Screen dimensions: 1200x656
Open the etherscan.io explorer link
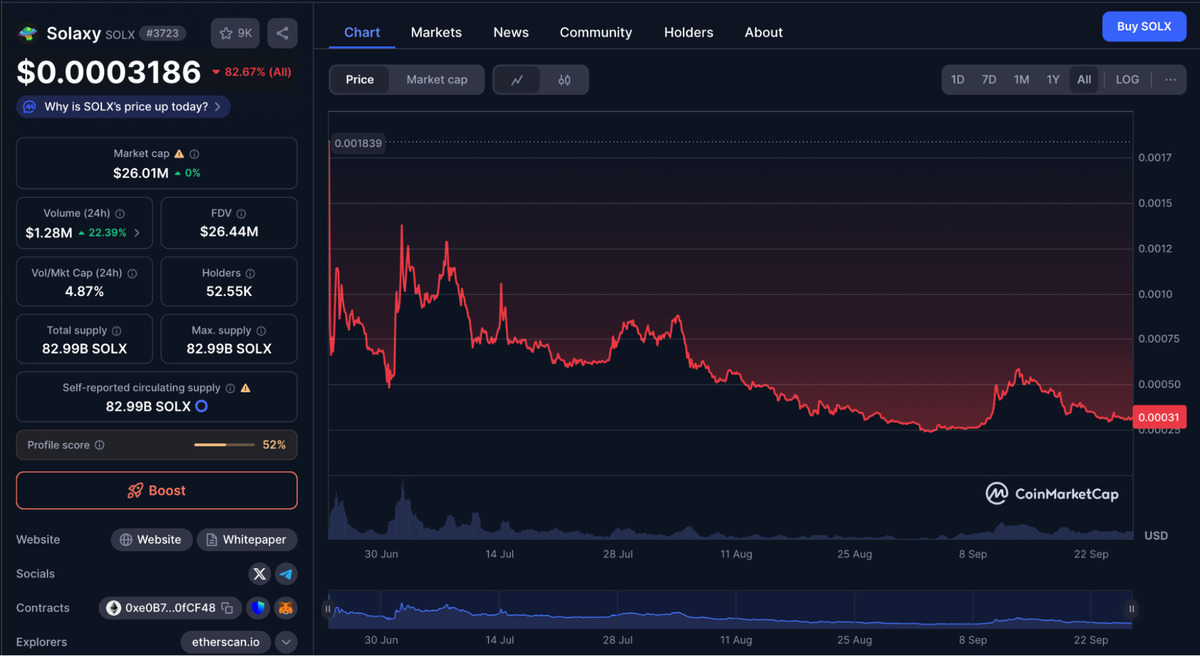tap(225, 642)
